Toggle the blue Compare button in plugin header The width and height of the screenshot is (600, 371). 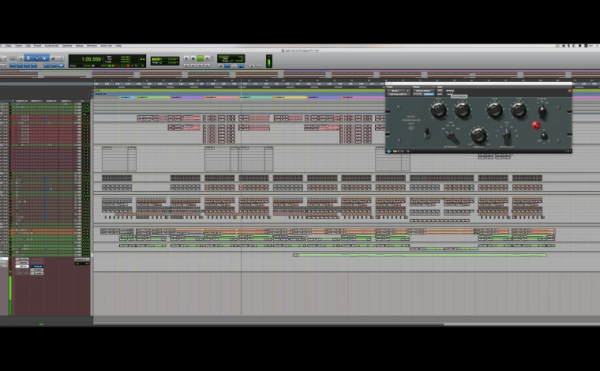pos(429,94)
